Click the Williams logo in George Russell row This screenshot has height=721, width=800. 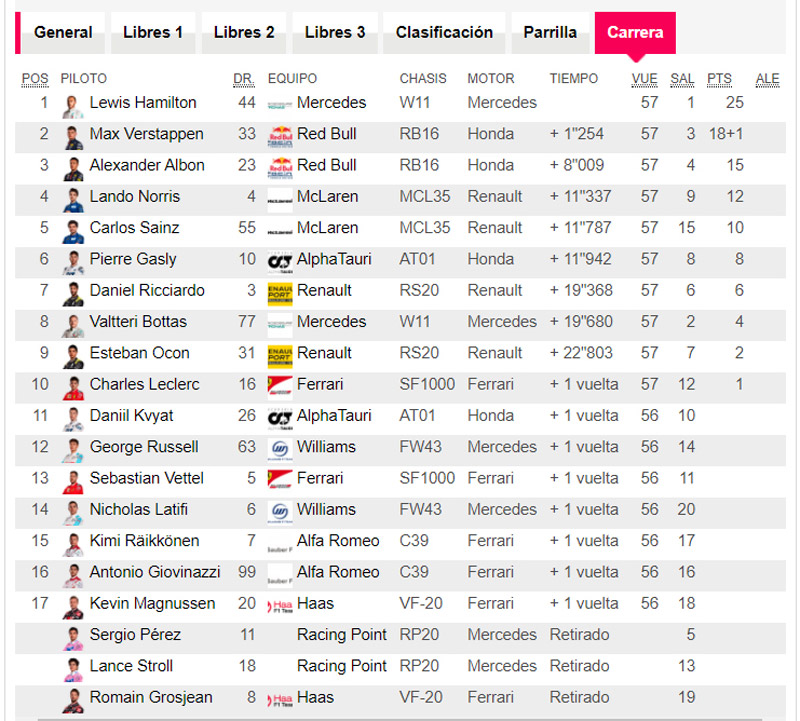(280, 448)
